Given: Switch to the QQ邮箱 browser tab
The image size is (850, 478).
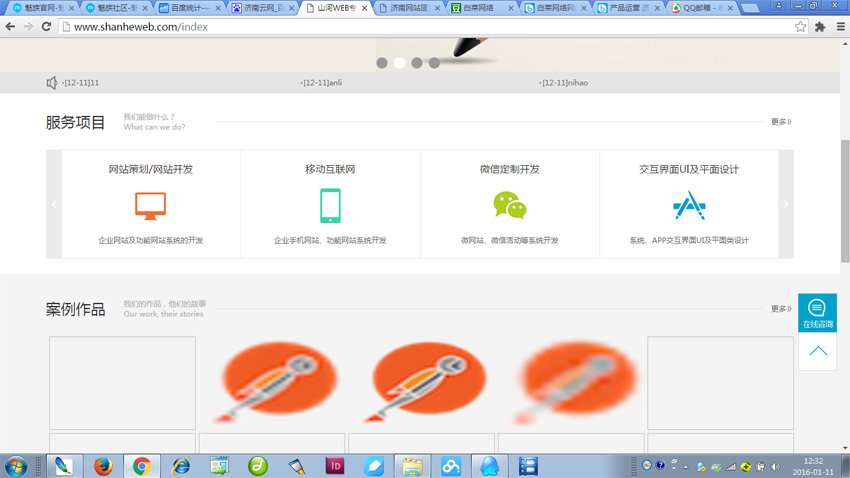Looking at the screenshot, I should [700, 8].
